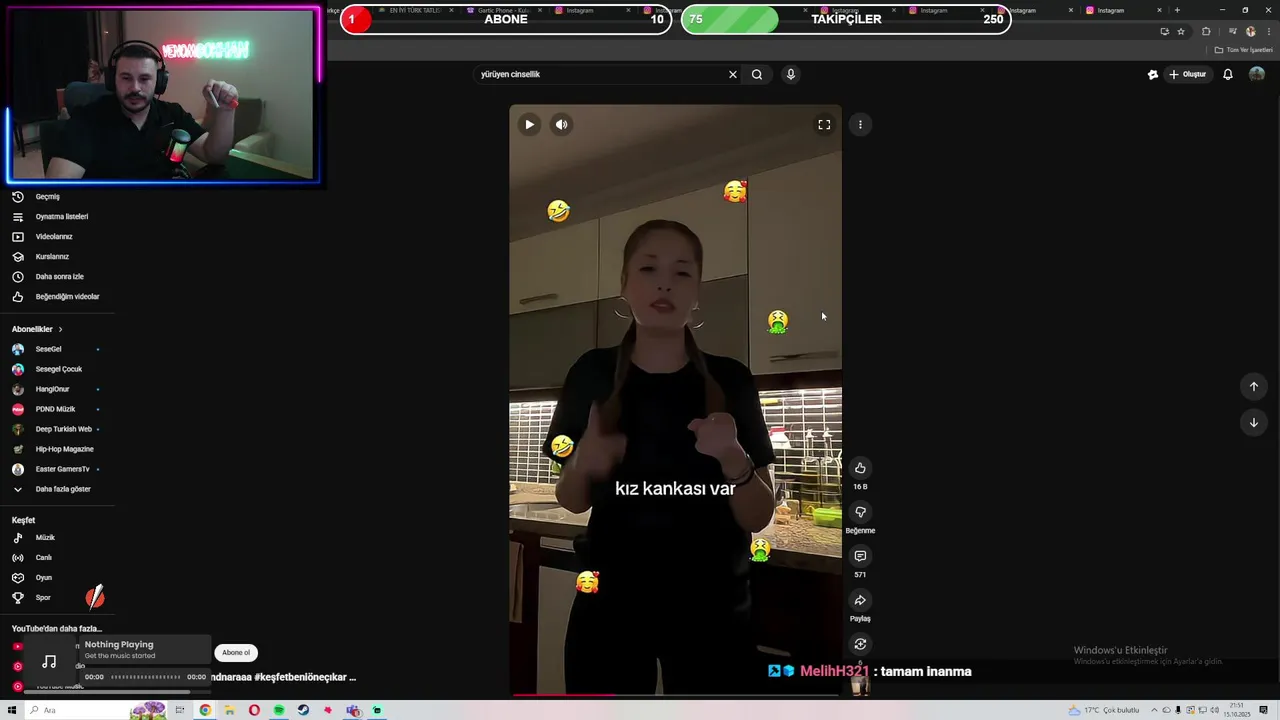Click the Oluştur create button
The height and width of the screenshot is (720, 1280).
(x=1188, y=74)
